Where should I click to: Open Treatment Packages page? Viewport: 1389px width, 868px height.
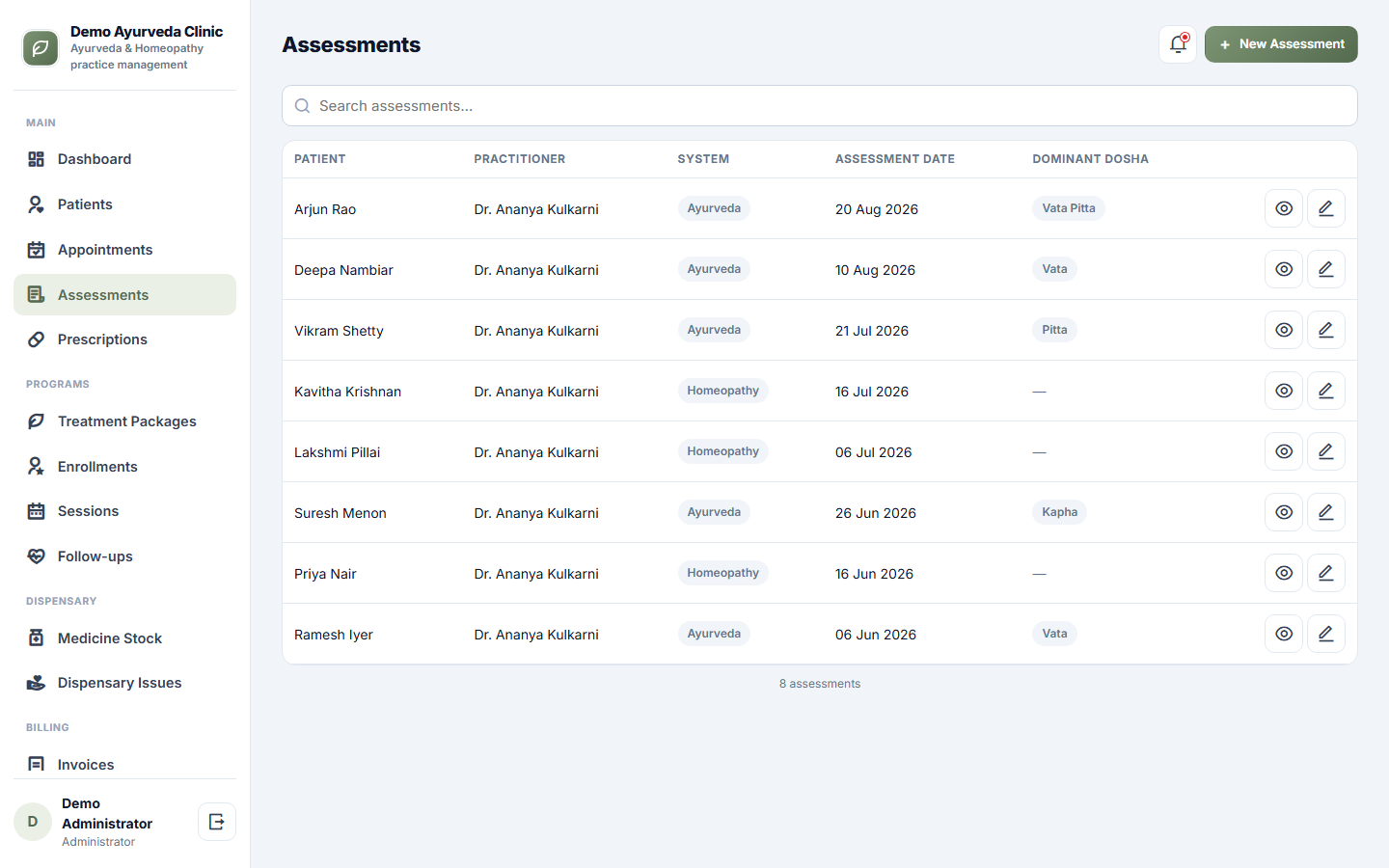tap(124, 421)
